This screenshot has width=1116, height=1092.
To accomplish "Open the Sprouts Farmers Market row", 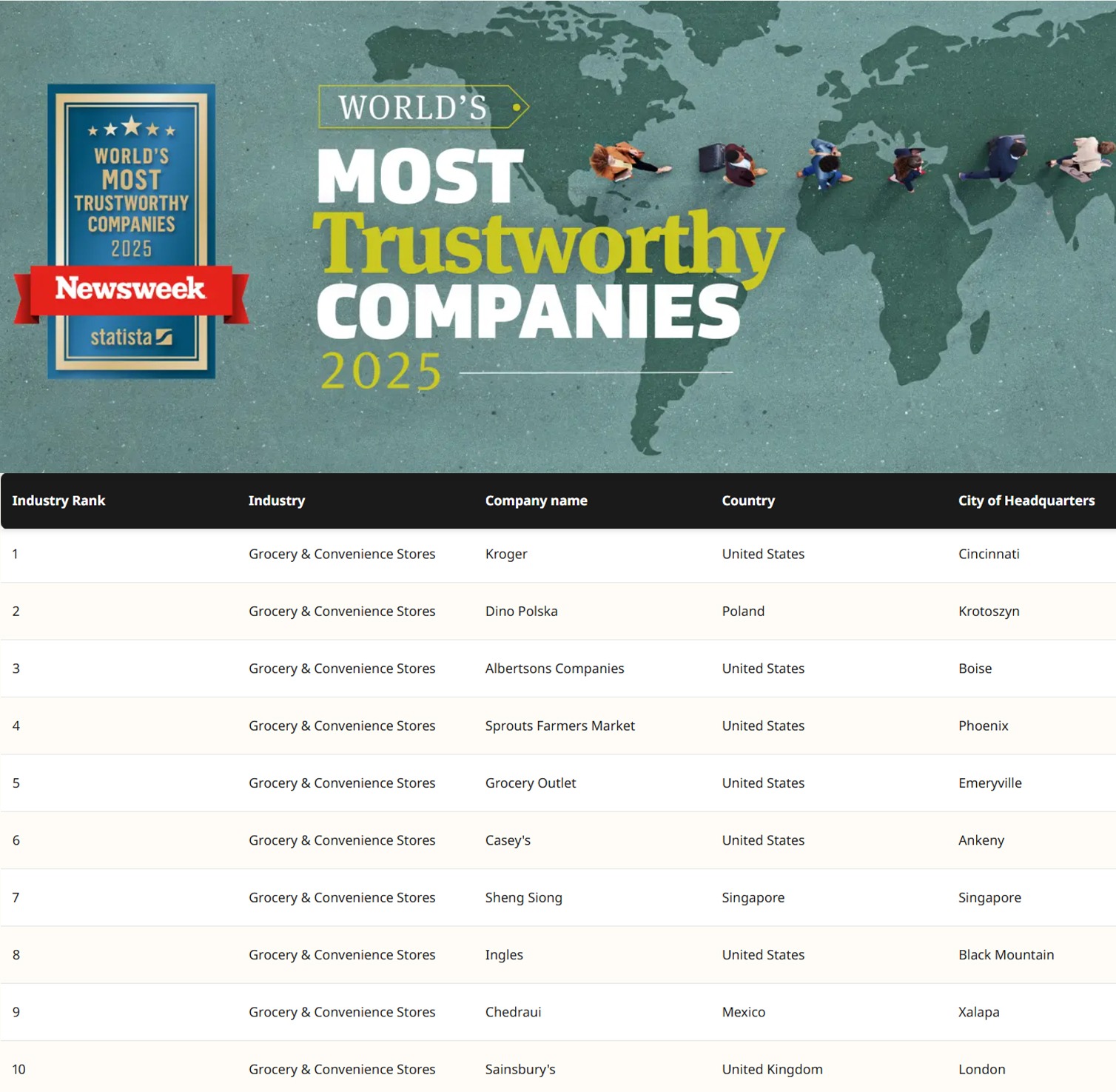I will point(559,726).
